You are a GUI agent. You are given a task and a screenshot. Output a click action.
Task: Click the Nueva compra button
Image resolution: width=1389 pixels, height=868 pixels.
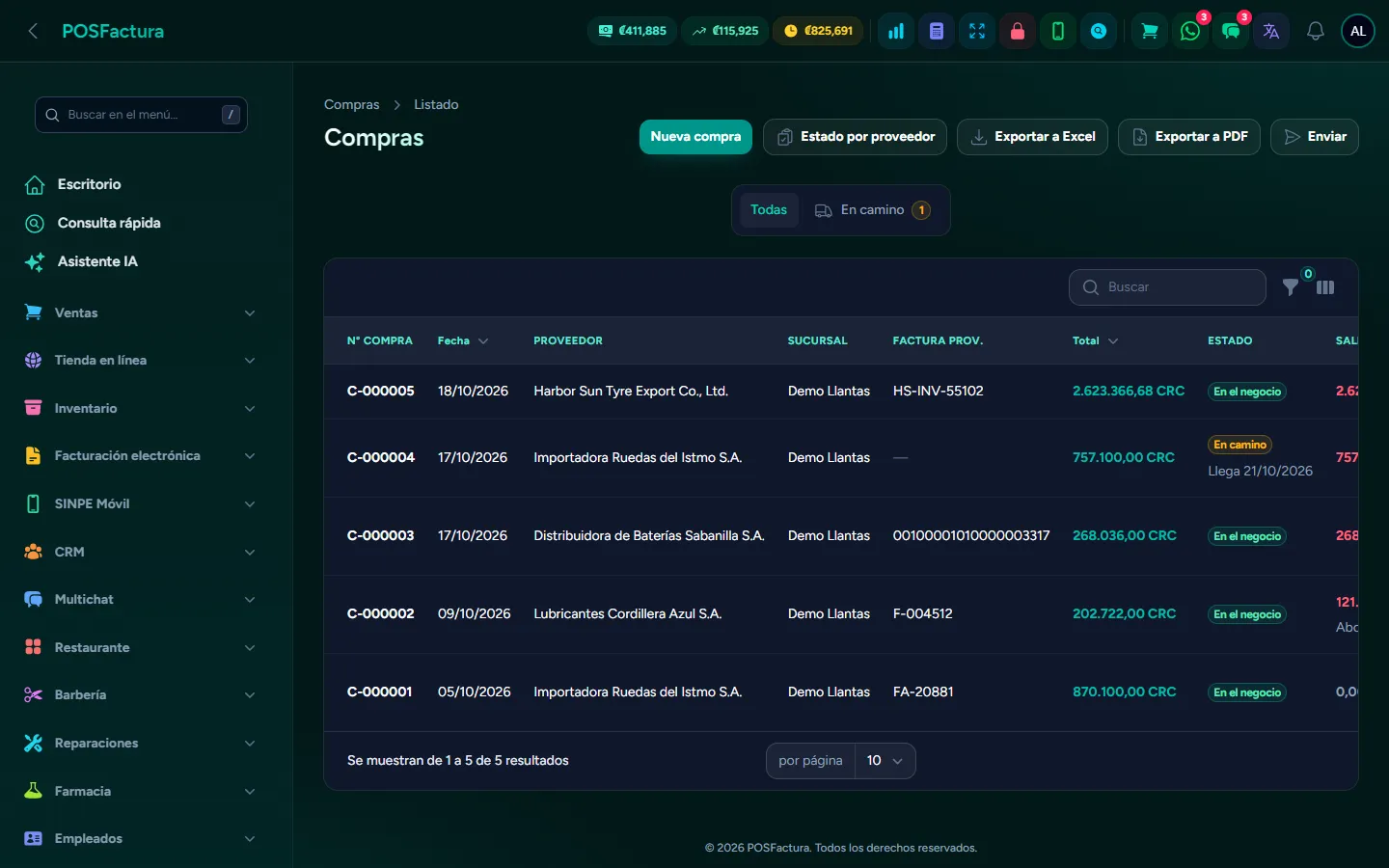(695, 137)
